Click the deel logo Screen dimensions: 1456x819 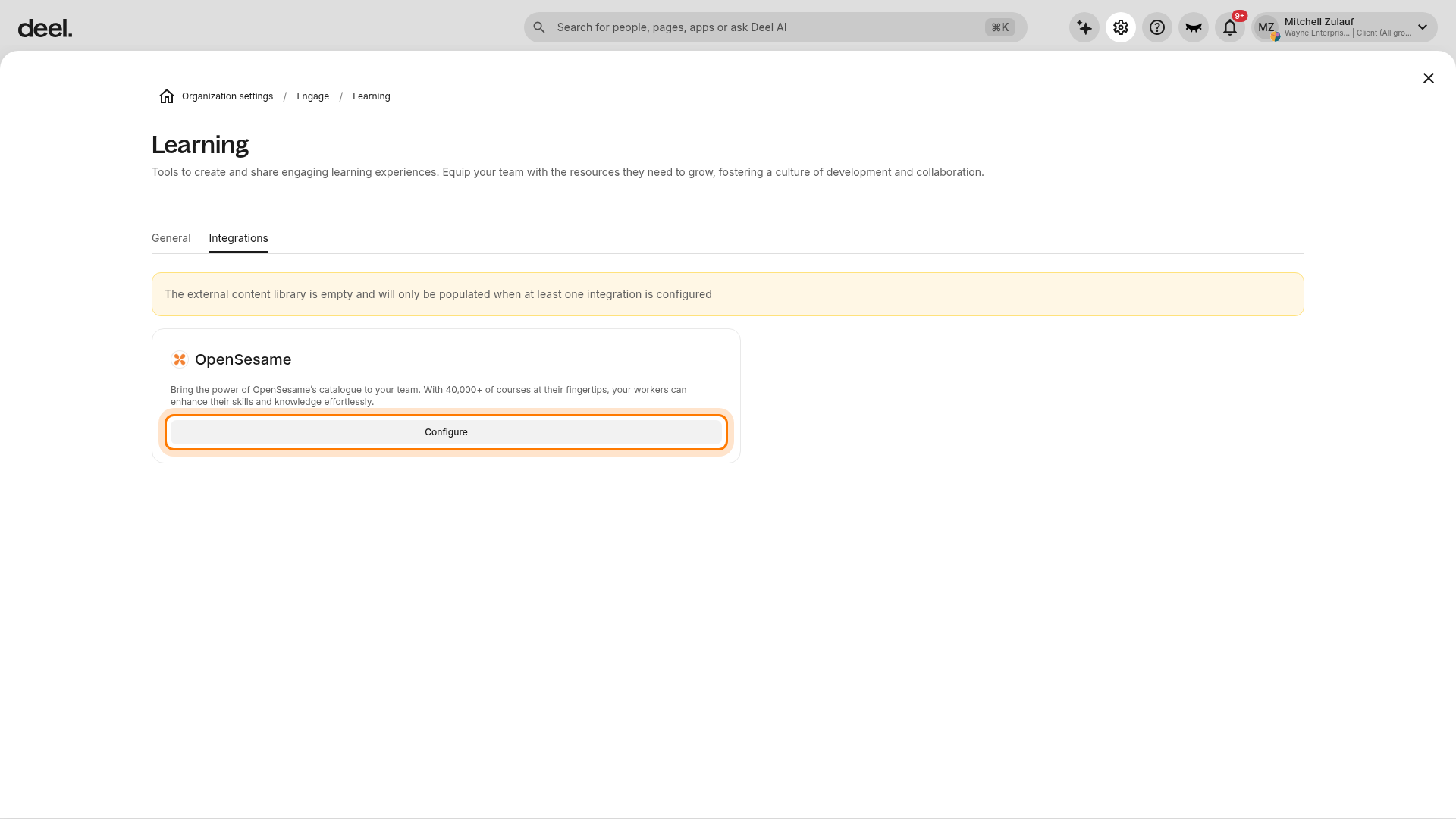tap(45, 29)
